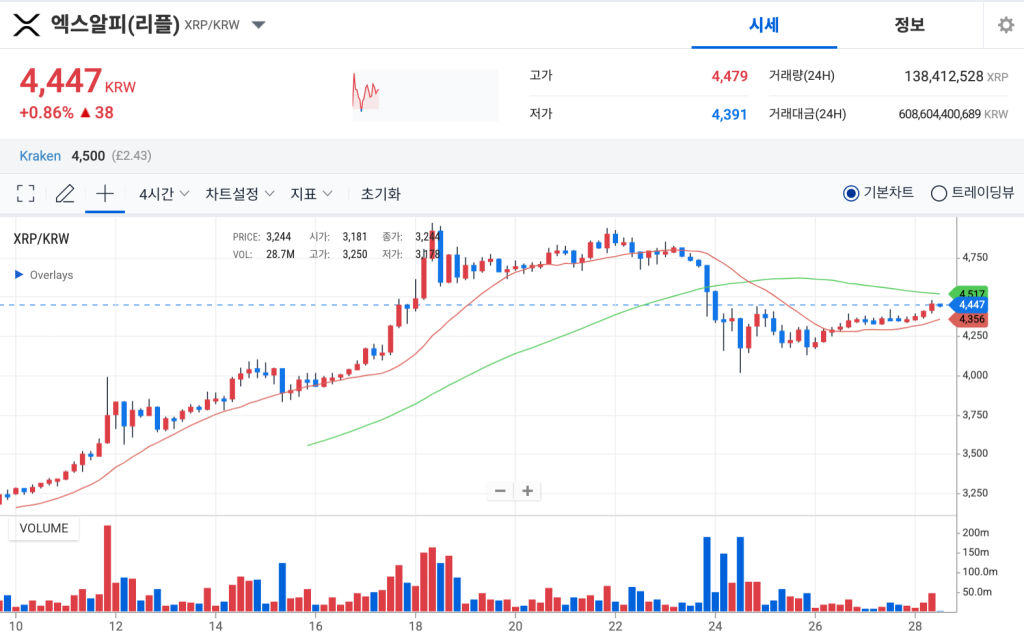Click the XRP/KRW chart title label
The image size is (1024, 641).
click(x=41, y=239)
